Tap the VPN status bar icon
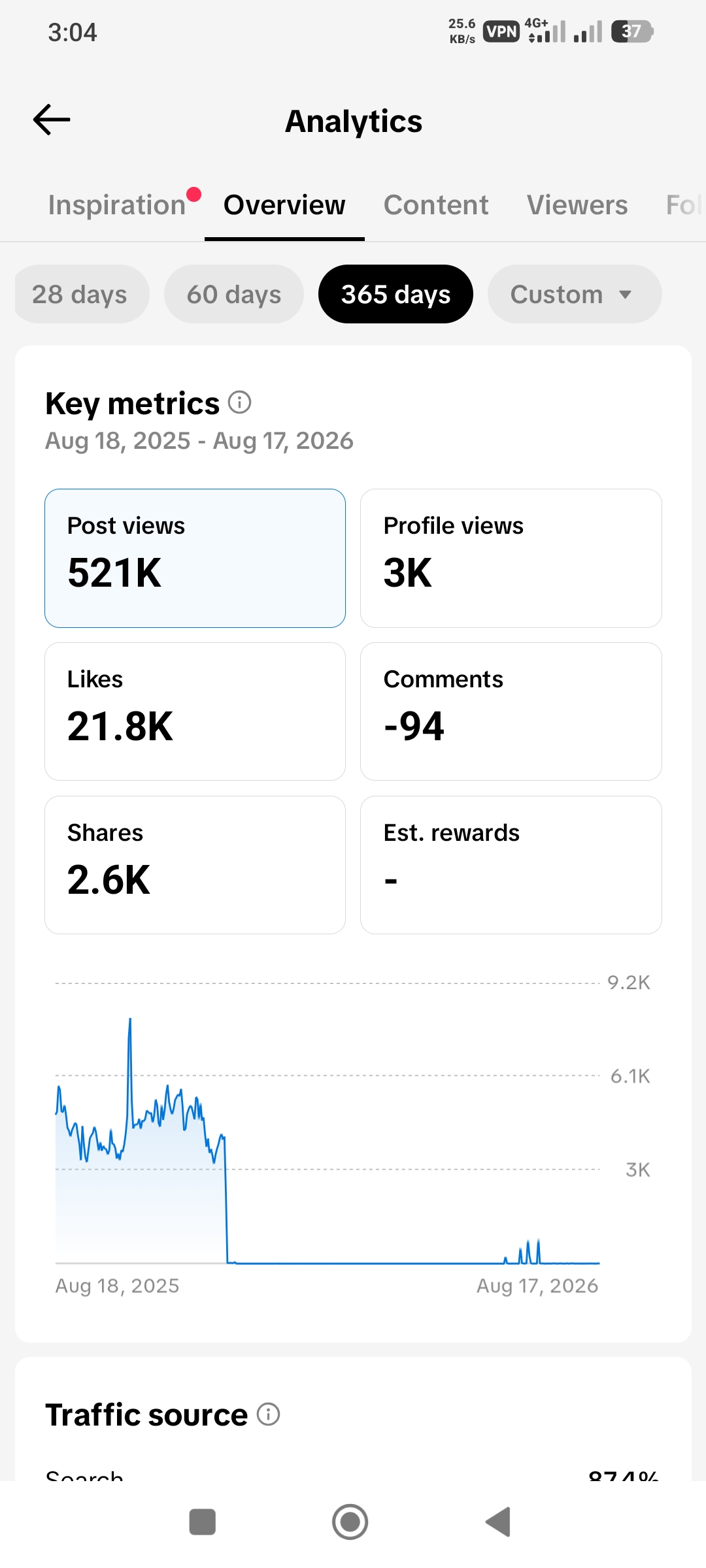706x1568 pixels. 501,31
